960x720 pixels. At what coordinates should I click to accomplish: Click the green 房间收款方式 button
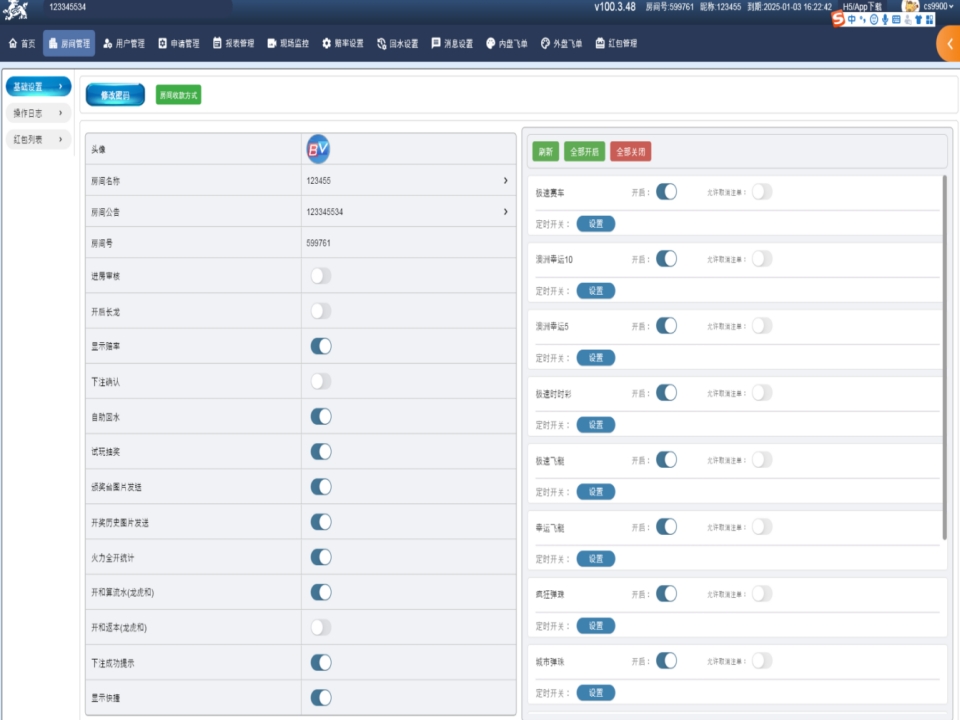tap(178, 95)
